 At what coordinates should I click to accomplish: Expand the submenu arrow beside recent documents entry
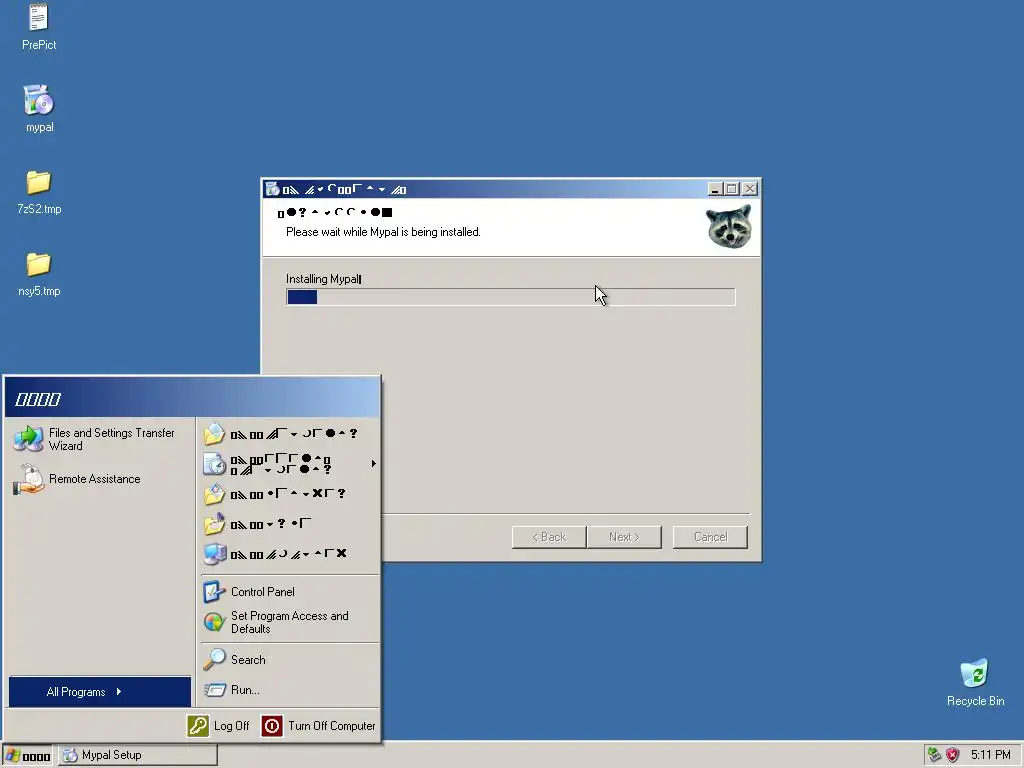374,464
